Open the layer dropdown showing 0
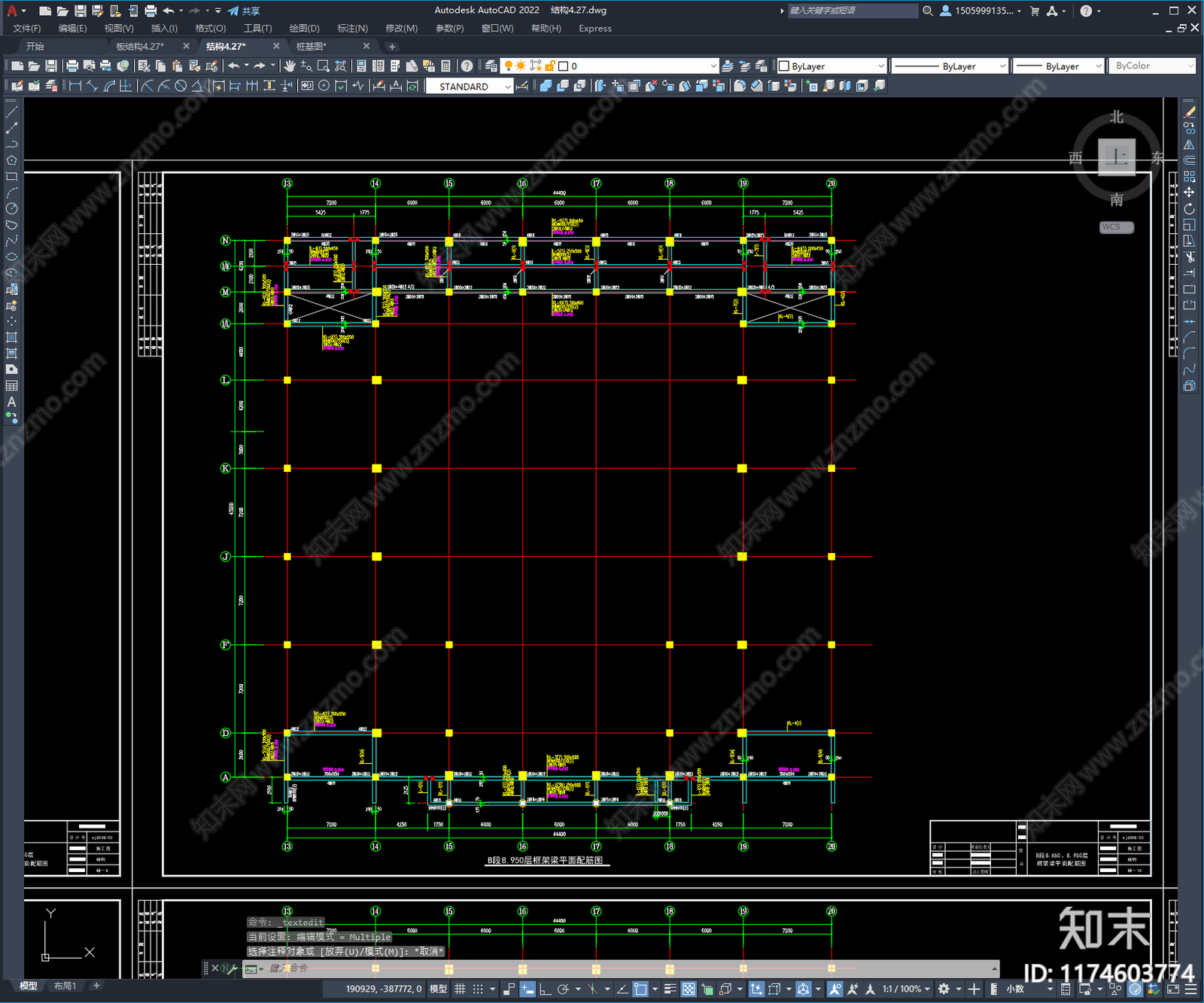 tap(637, 66)
